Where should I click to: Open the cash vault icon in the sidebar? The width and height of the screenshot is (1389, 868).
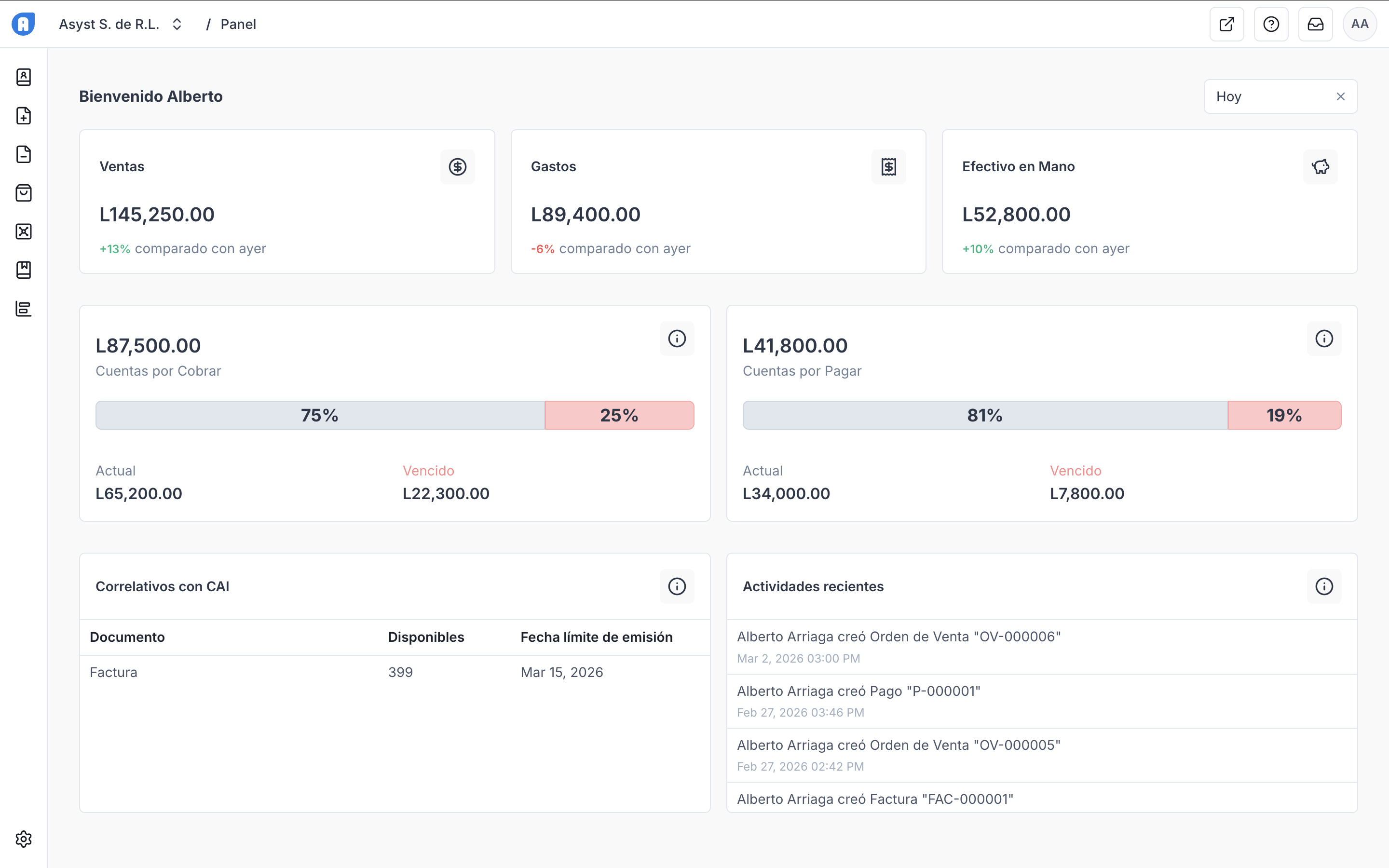24,231
